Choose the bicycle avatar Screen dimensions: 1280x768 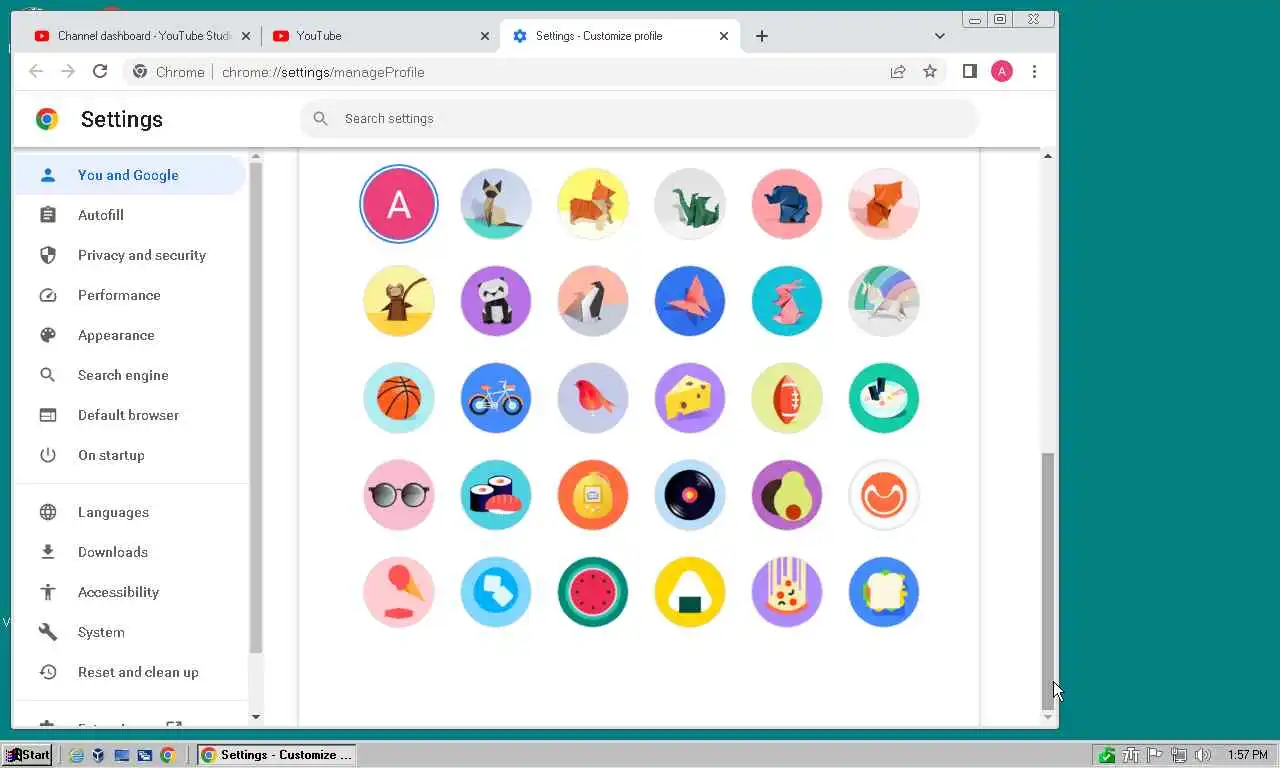pyautogui.click(x=496, y=398)
